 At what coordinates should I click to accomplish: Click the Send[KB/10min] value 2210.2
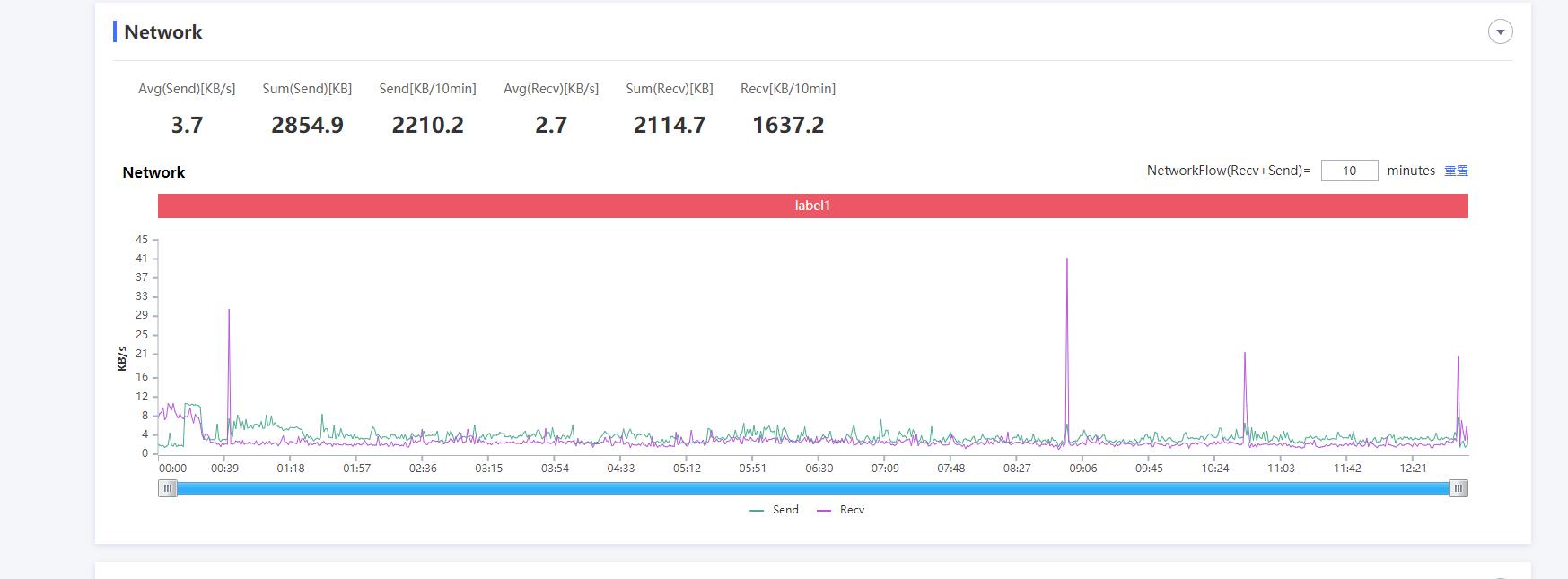(427, 125)
